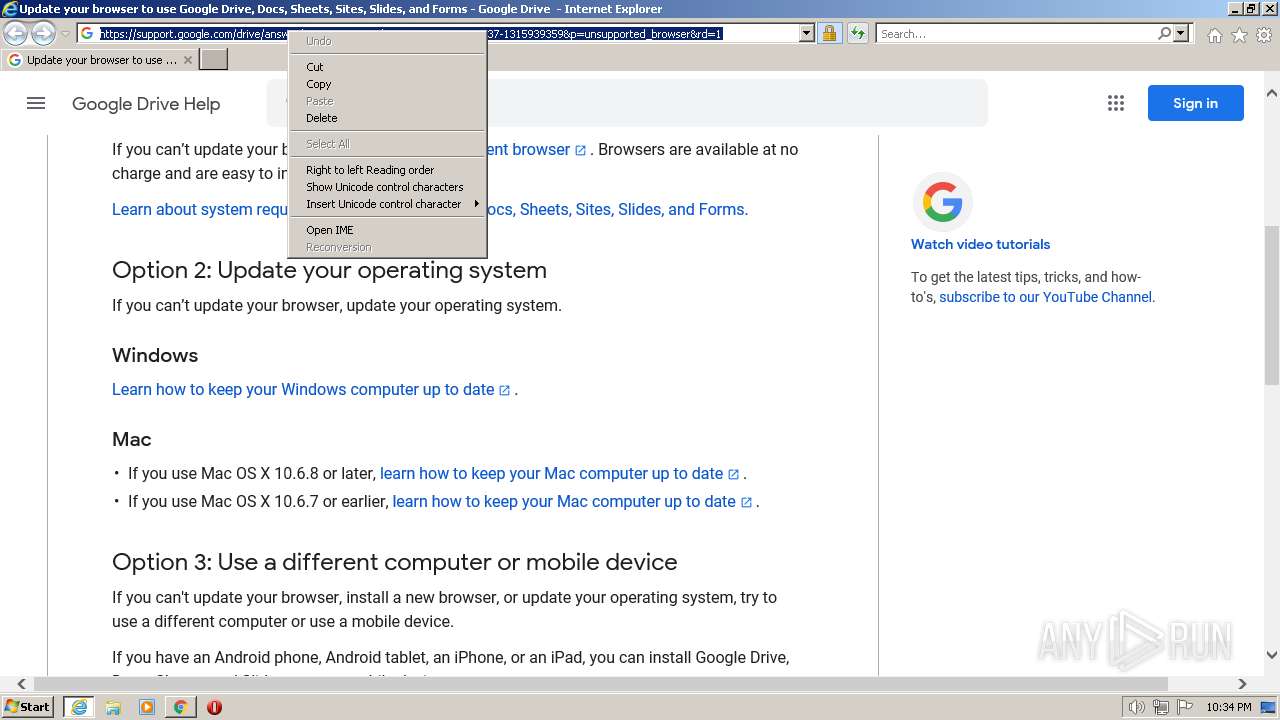Select Right to left Reading order
The image size is (1280, 720).
387,170
